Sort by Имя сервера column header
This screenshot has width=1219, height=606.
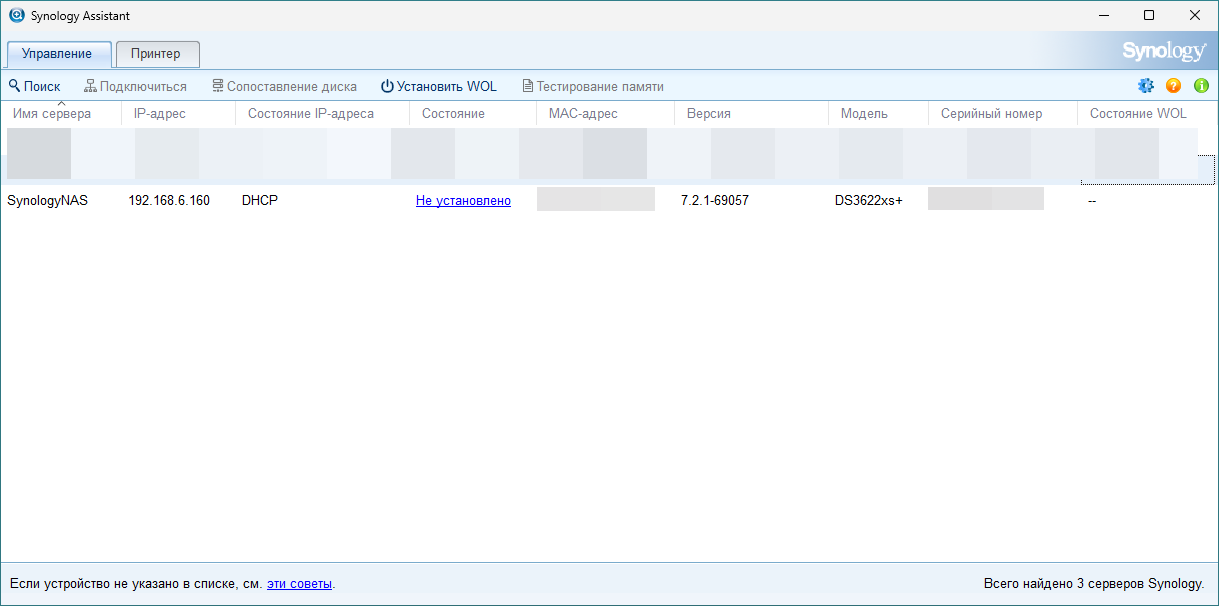(x=60, y=114)
